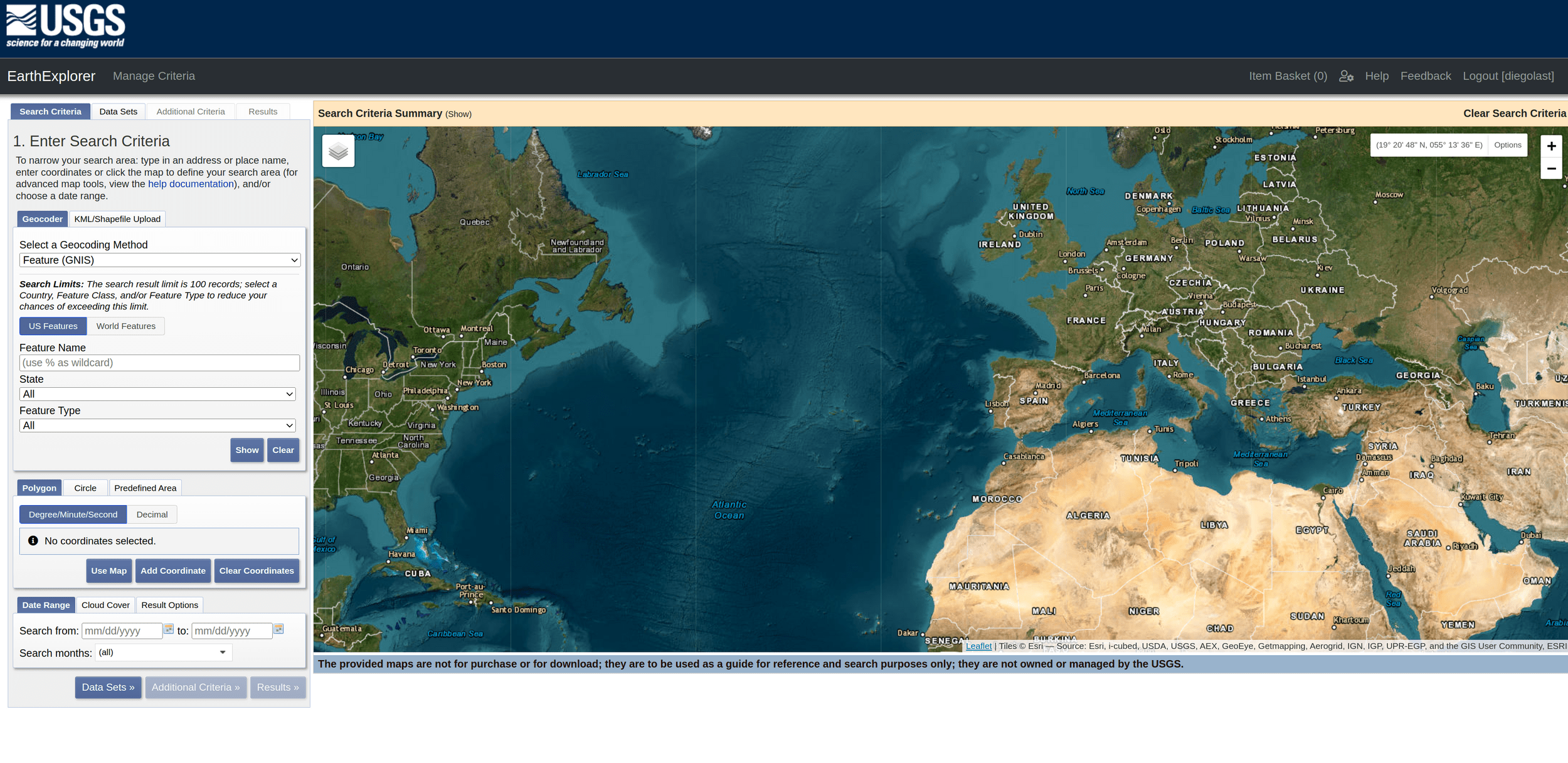Toggle to World Features

[x=125, y=326]
